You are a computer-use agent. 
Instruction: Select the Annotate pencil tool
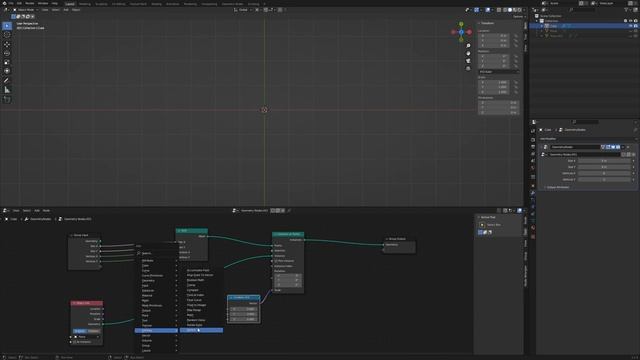pyautogui.click(x=7, y=81)
